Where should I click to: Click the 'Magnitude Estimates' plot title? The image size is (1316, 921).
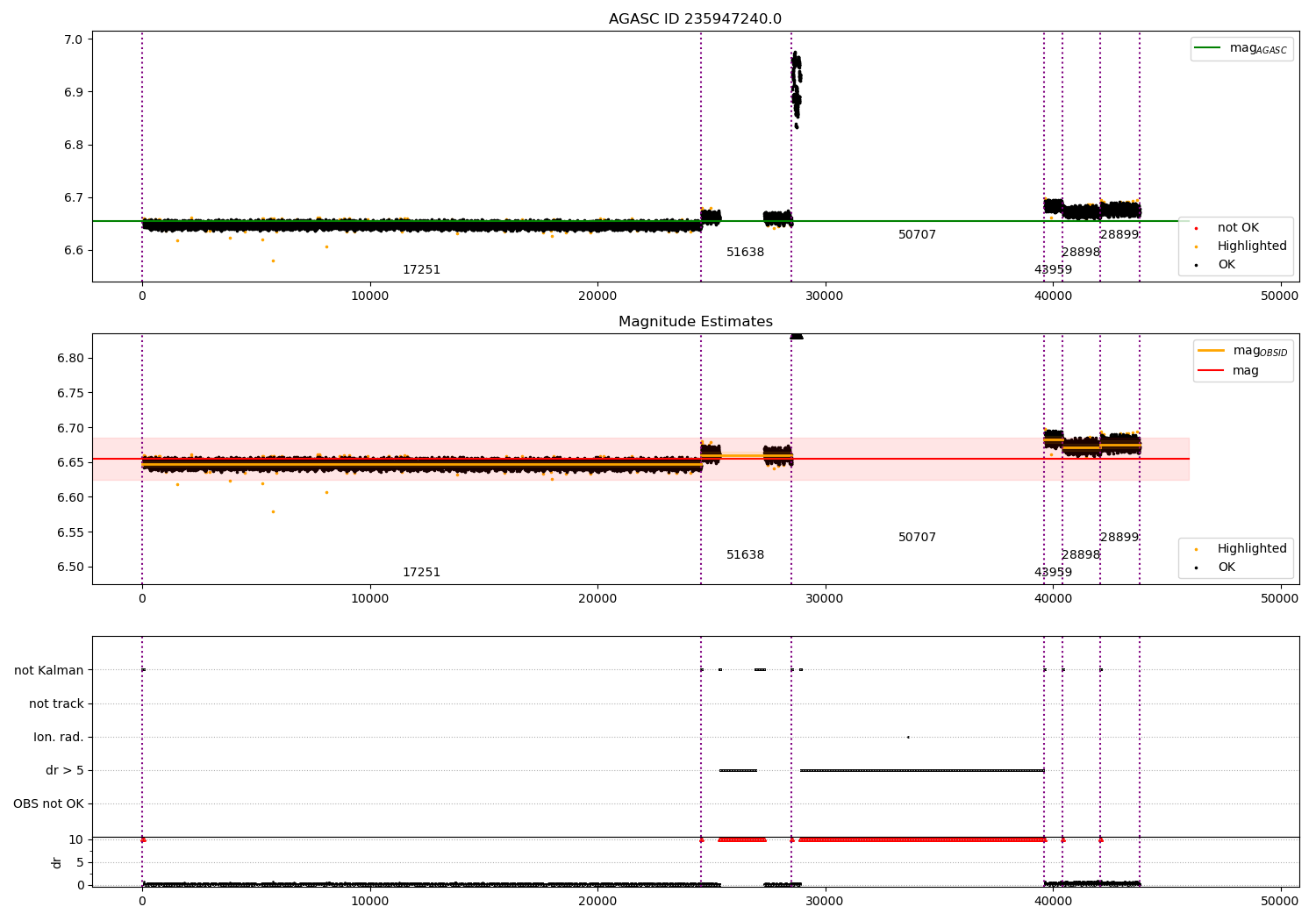click(x=696, y=322)
